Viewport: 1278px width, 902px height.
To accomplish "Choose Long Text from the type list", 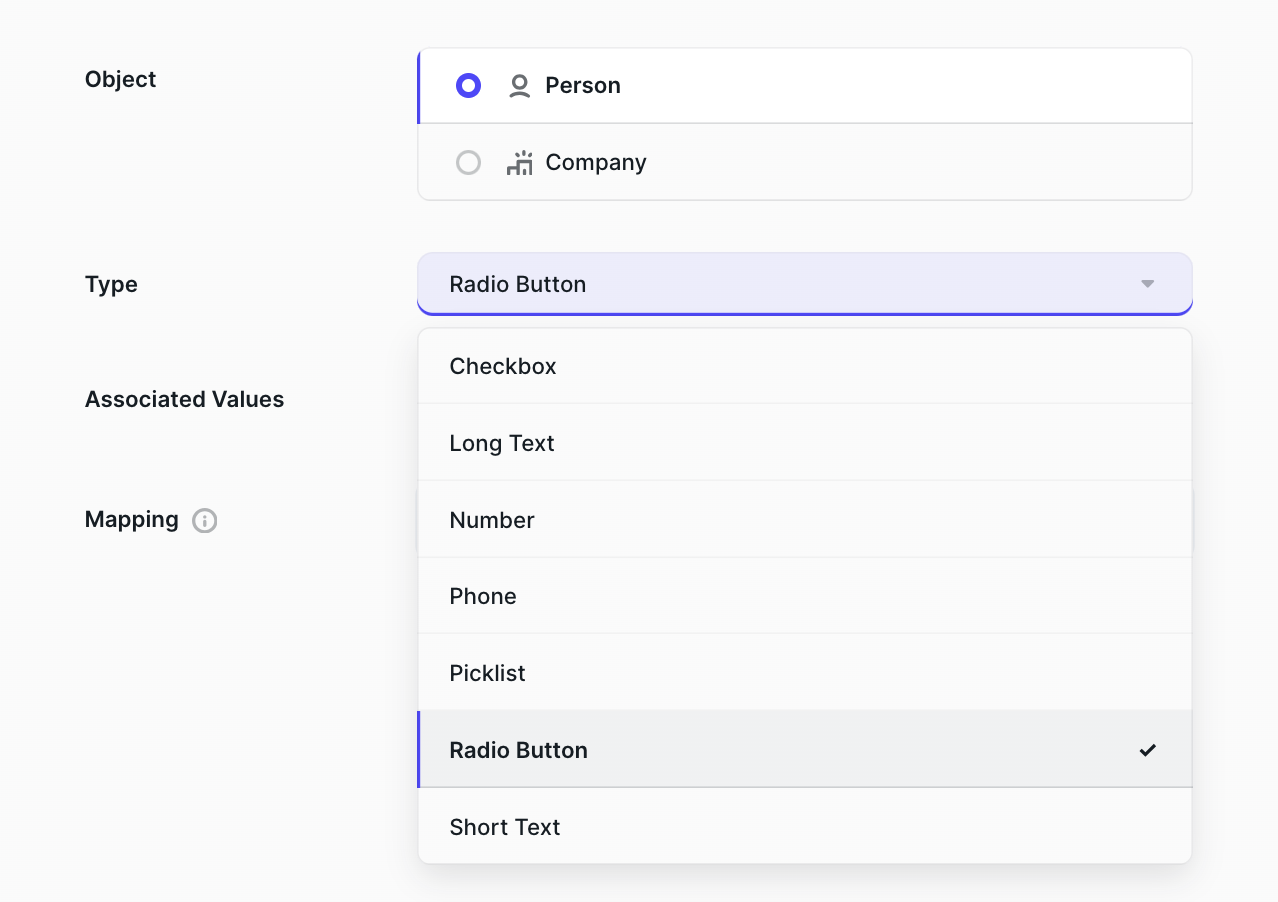I will (x=502, y=443).
